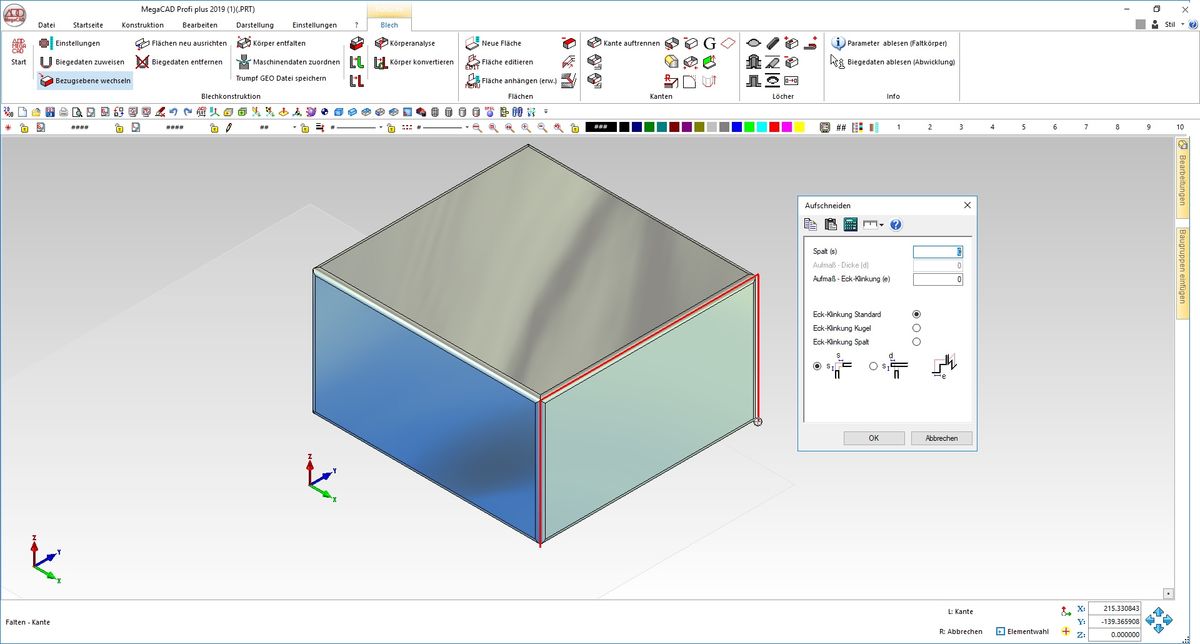Switch to the Darstellung ribbon tab
This screenshot has width=1200, height=644.
click(x=255, y=25)
